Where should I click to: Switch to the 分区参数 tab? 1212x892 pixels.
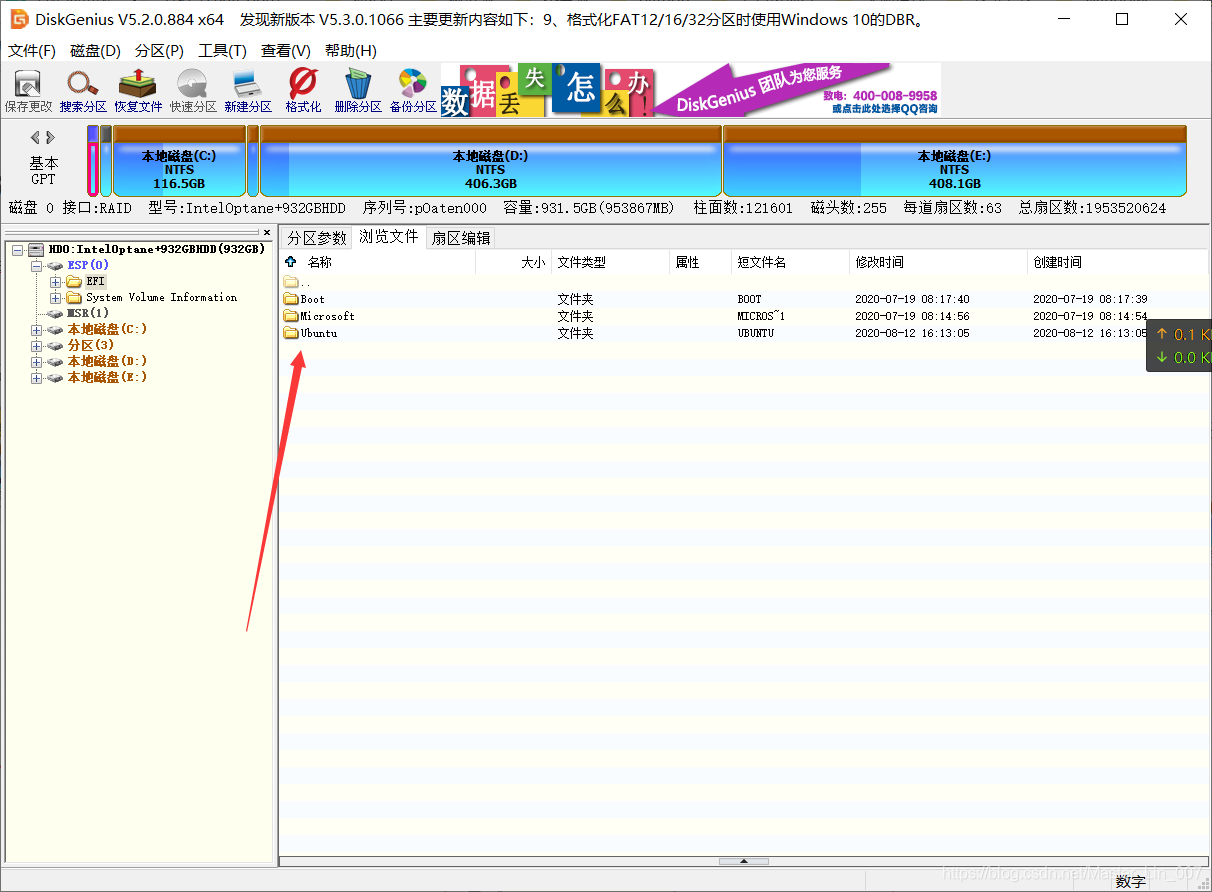317,238
